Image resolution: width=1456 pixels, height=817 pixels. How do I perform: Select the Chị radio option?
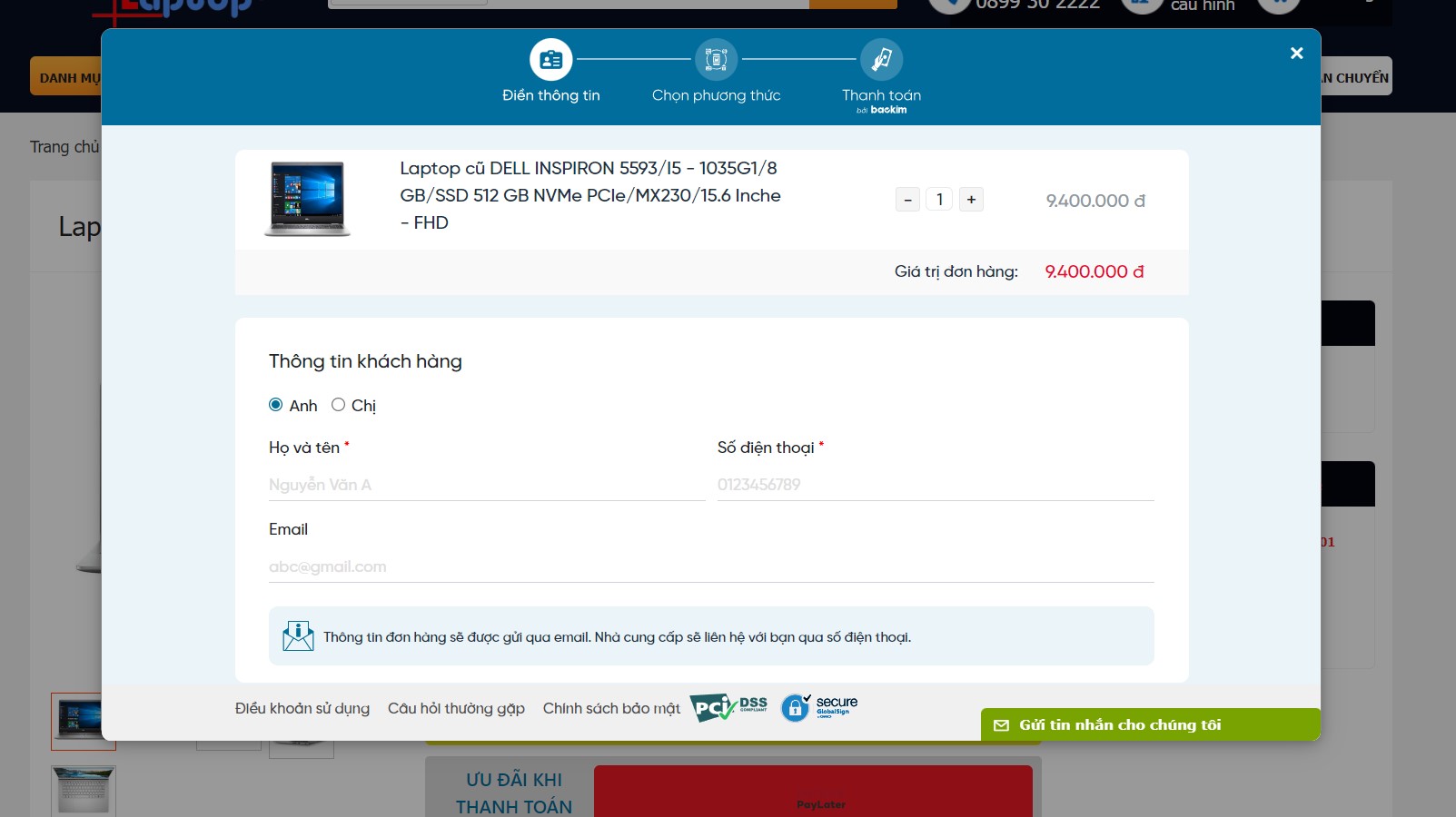tap(339, 405)
